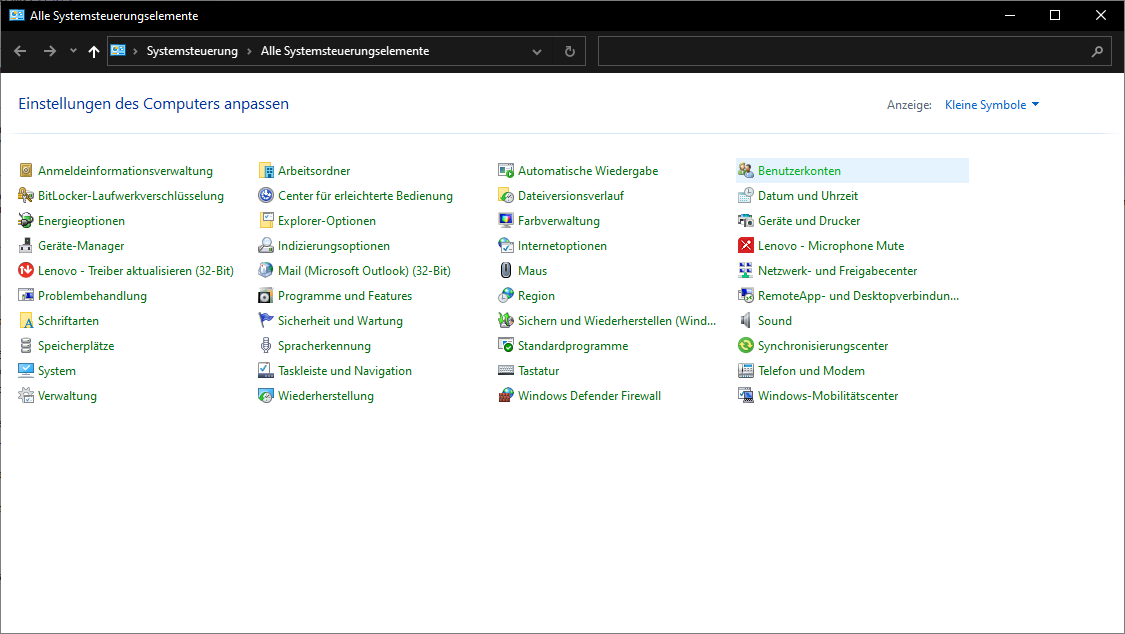The image size is (1125, 634).
Task: Click the Tastatur keyboard icon
Action: 507,371
